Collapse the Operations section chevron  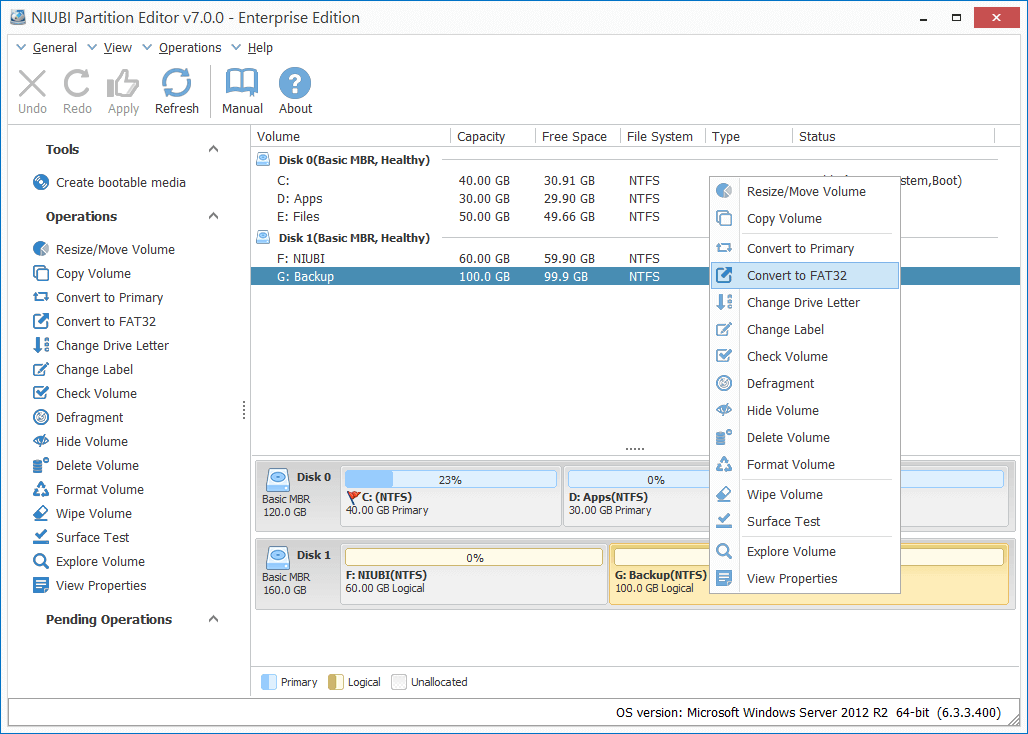(213, 216)
